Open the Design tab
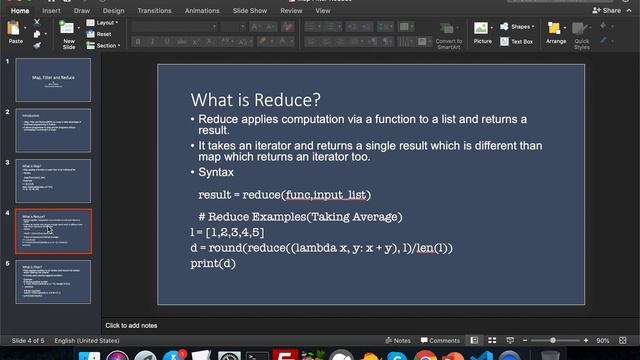 pyautogui.click(x=113, y=11)
